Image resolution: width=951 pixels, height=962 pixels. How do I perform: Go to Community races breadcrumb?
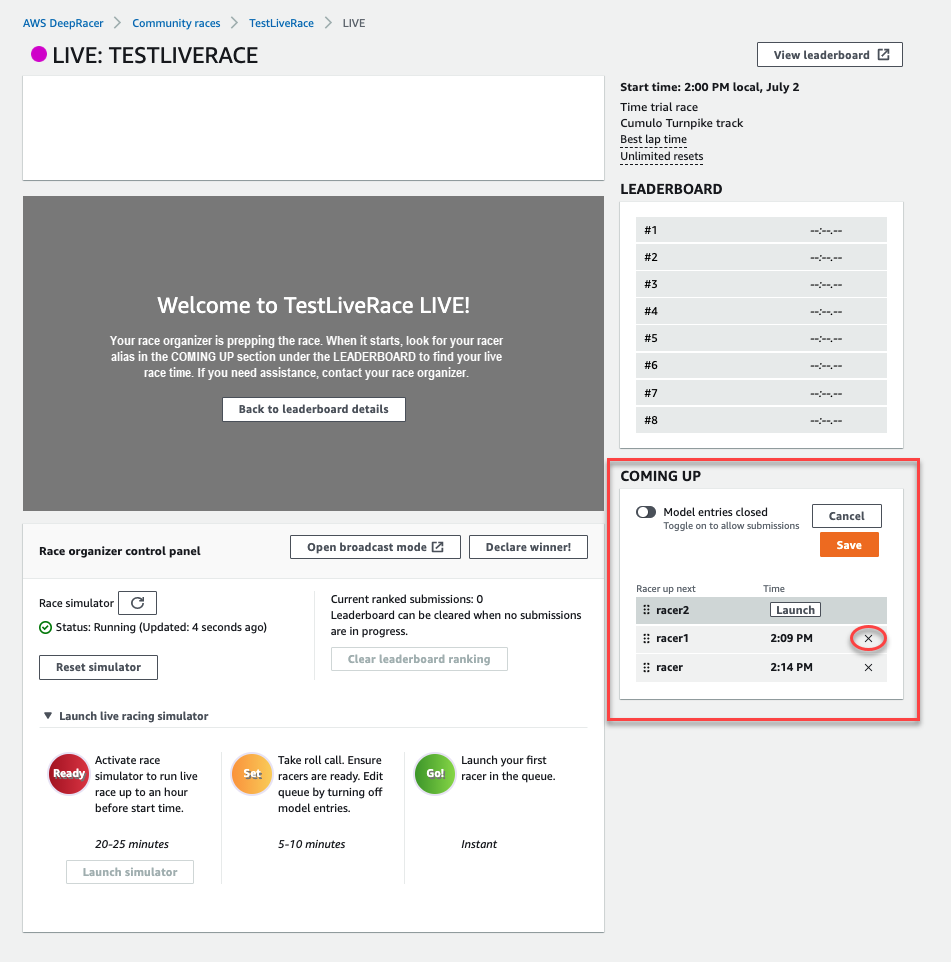[x=176, y=22]
